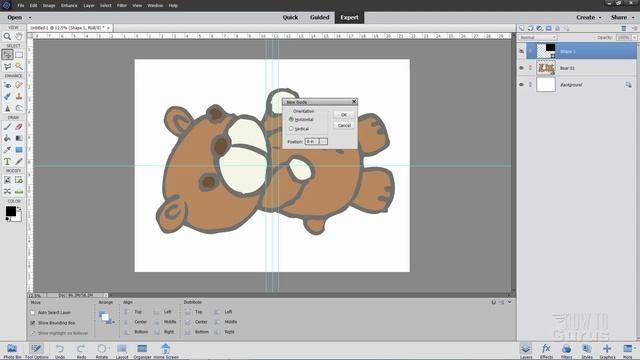Delete layer using the trash icon

[x=624, y=28]
